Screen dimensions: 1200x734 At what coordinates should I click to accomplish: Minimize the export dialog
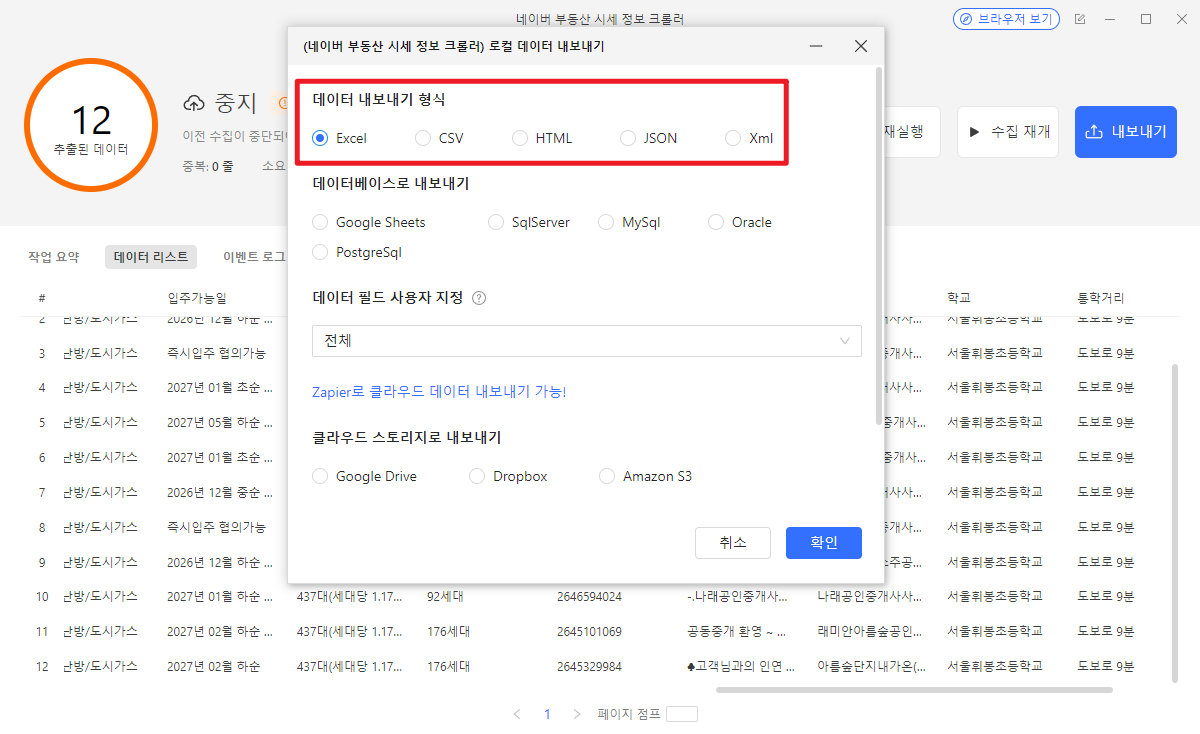click(x=816, y=46)
